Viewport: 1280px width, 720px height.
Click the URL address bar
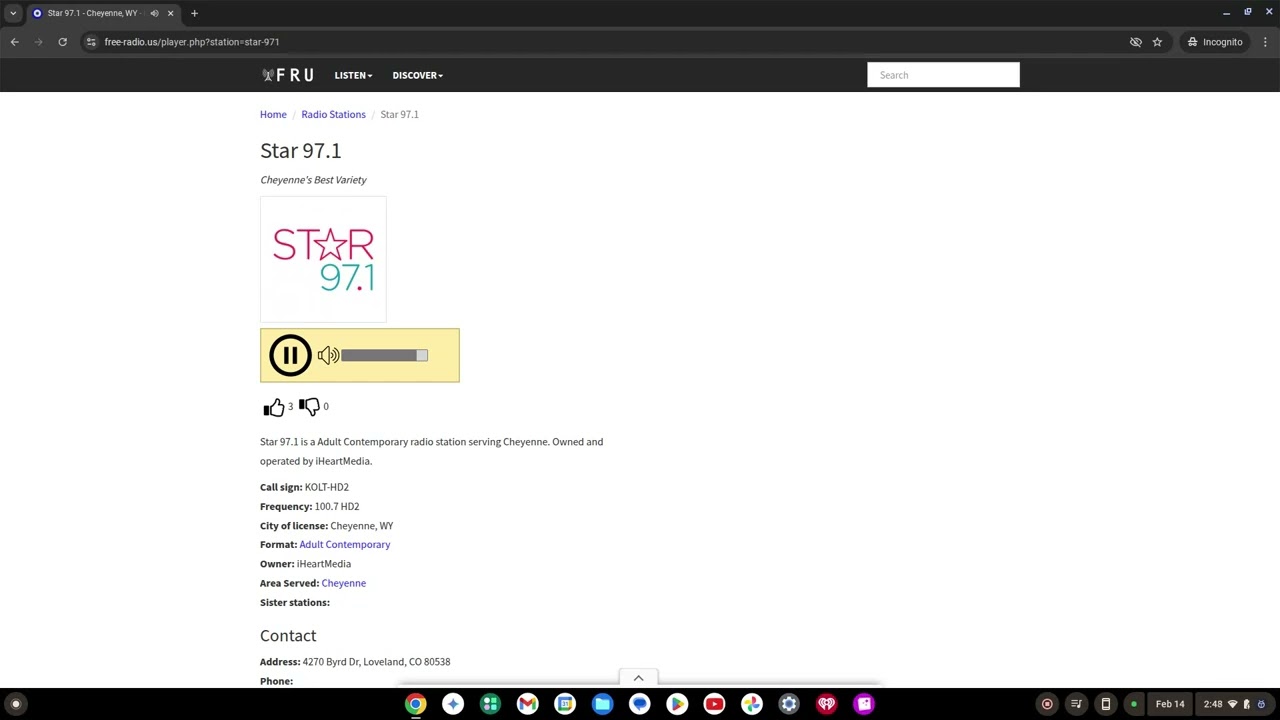600,42
